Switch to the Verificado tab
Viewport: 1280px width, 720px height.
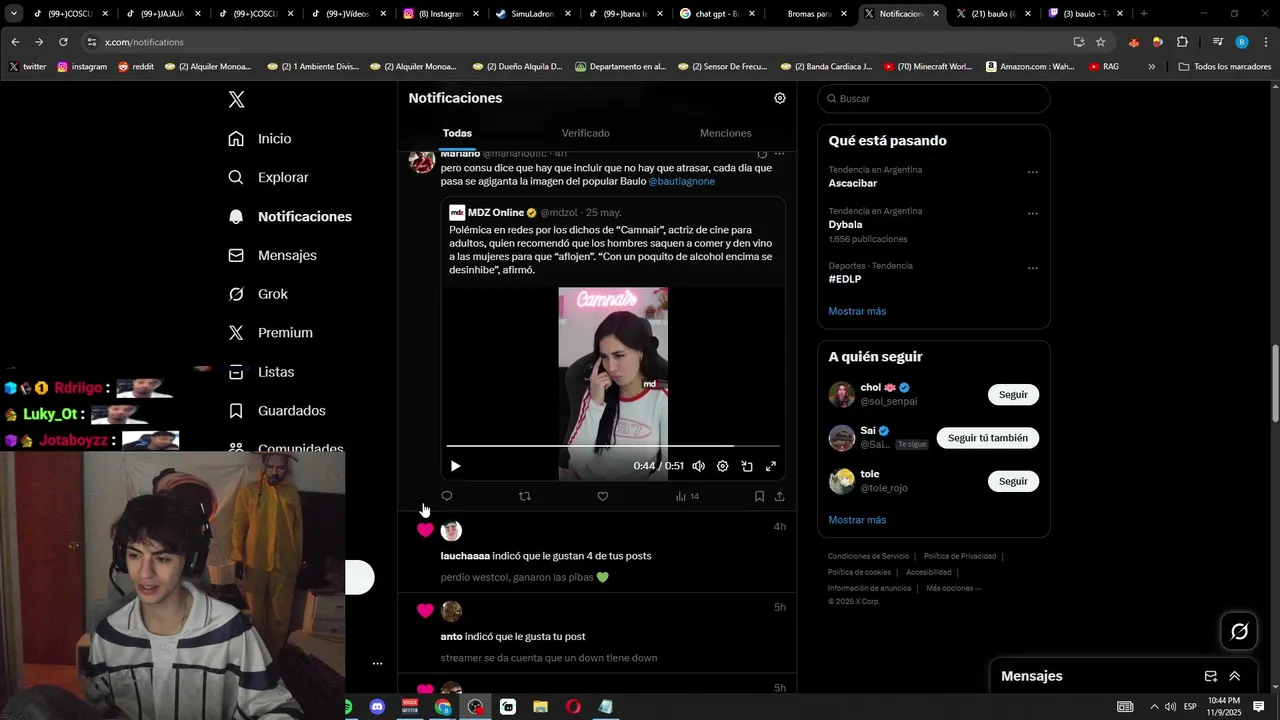pyautogui.click(x=585, y=133)
